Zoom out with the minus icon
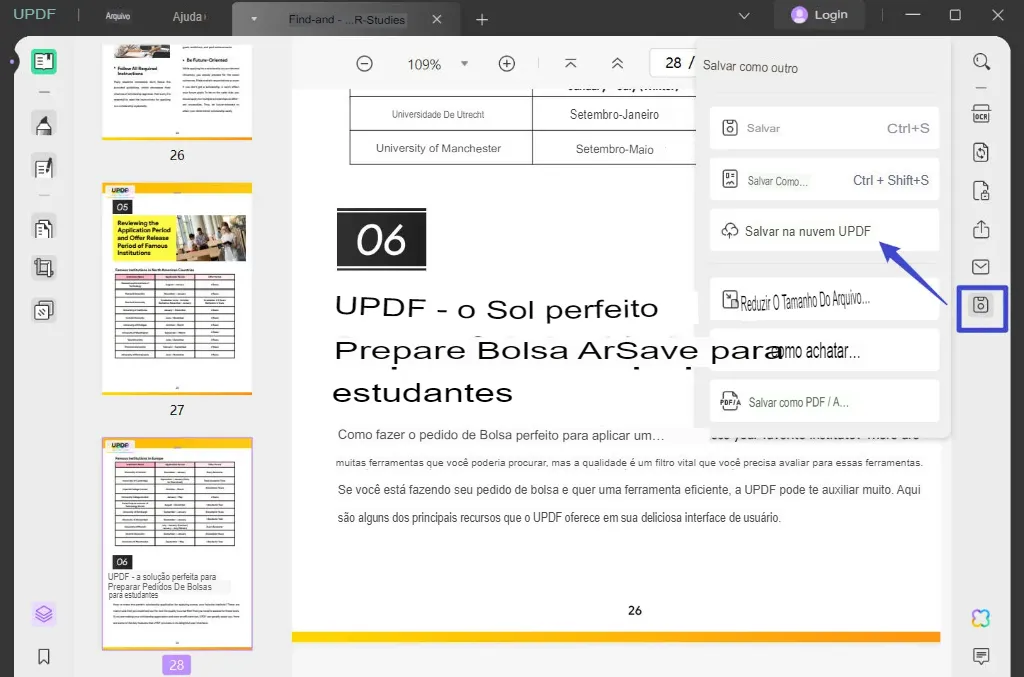This screenshot has height=677, width=1024. [x=364, y=63]
